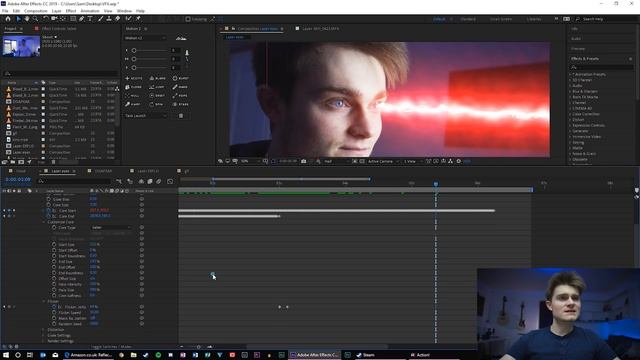Click the blue current time indicator in timeline
This screenshot has width=640, height=360.
click(436, 184)
